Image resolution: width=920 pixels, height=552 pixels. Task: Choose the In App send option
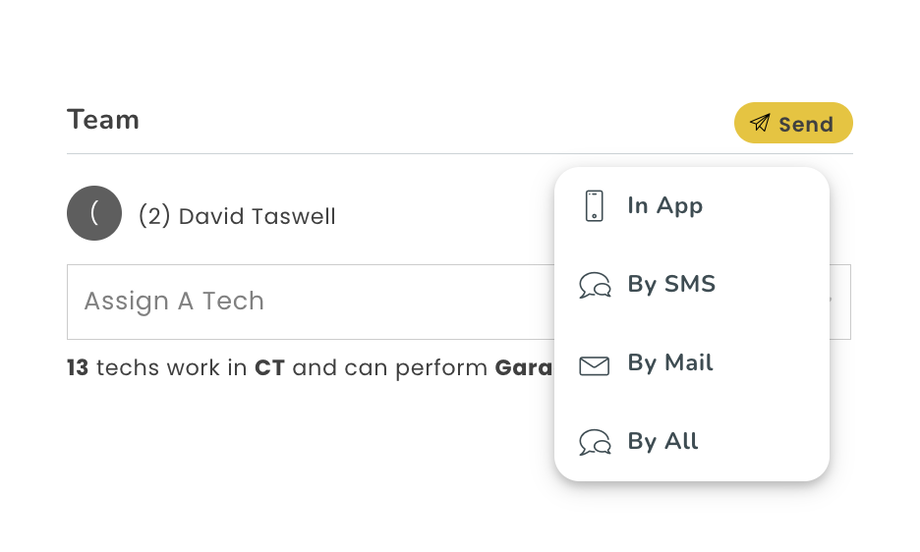point(665,206)
